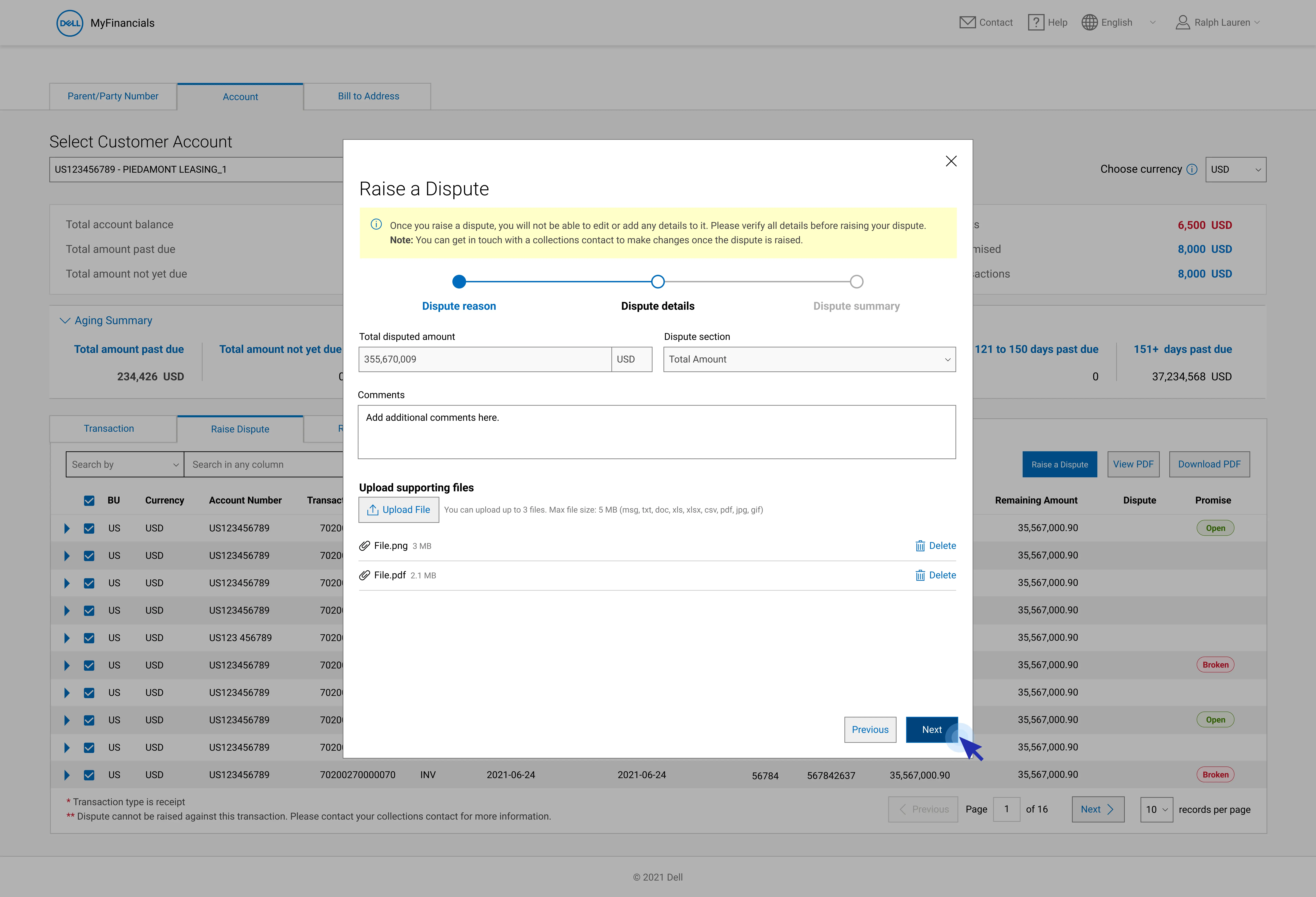1316x897 pixels.
Task: Uncheck the third transaction row checkbox
Action: (x=89, y=583)
